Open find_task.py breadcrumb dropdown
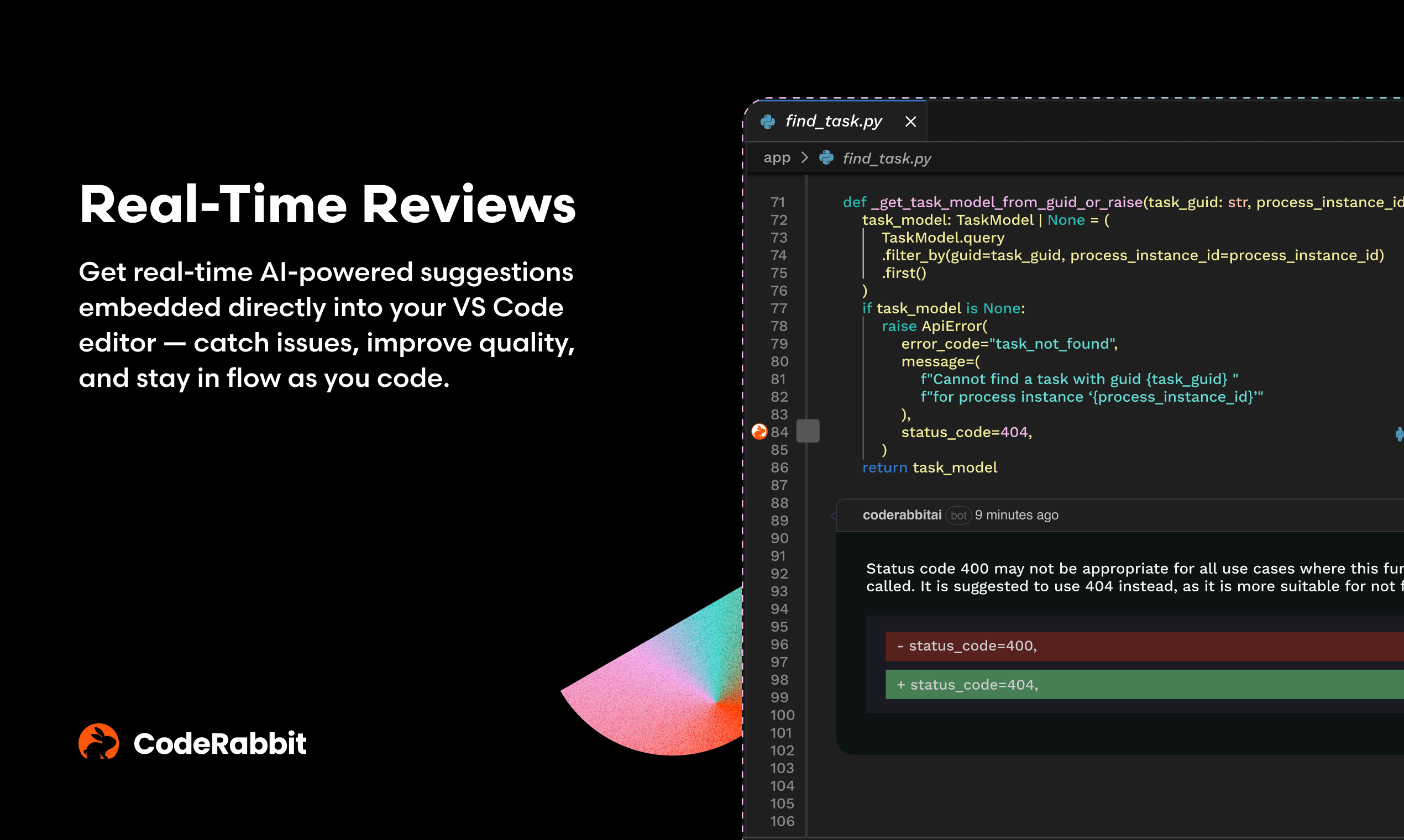Screen dimensions: 1404x840 pos(887,159)
